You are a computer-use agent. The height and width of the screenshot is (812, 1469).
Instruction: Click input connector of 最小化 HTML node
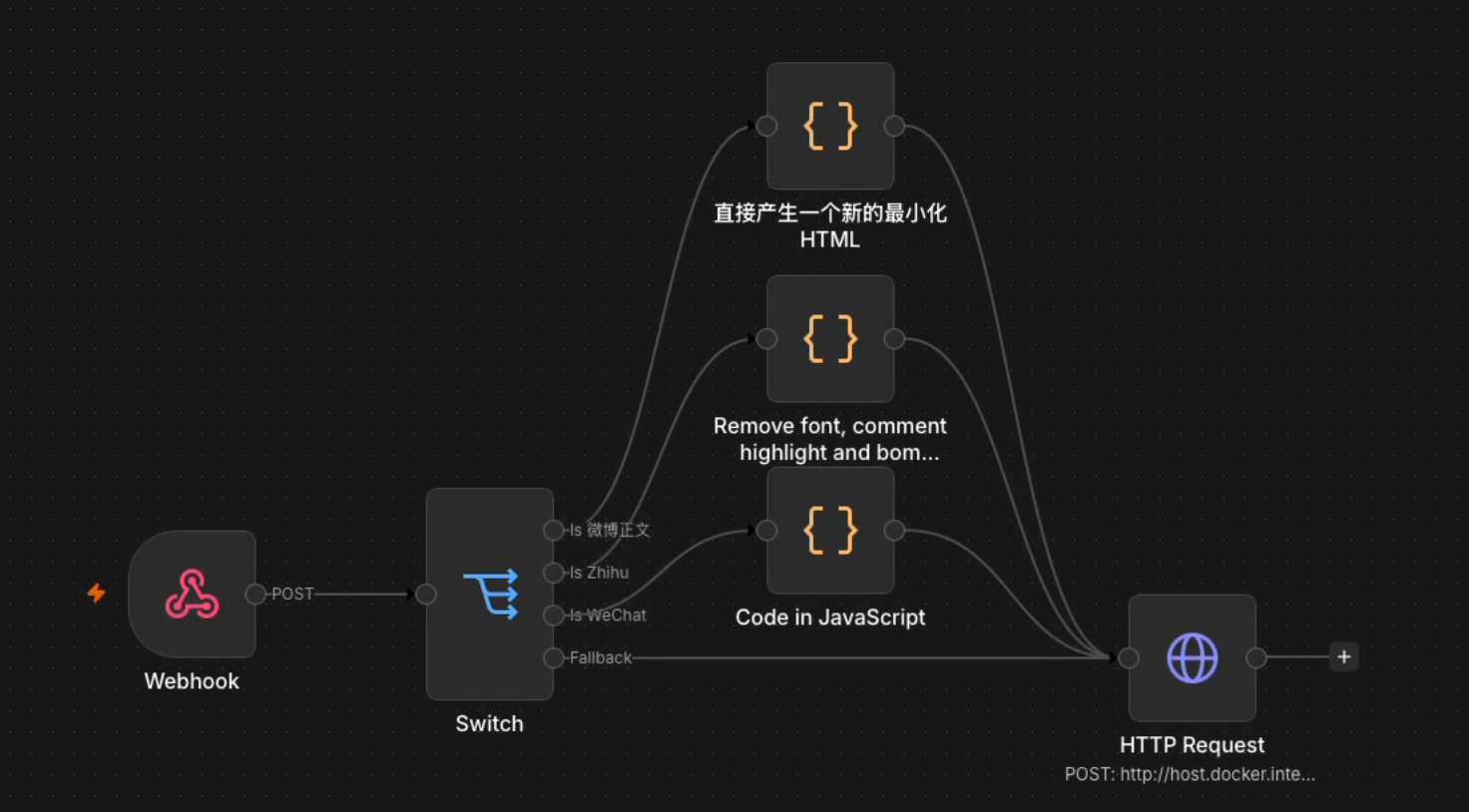[x=766, y=126]
